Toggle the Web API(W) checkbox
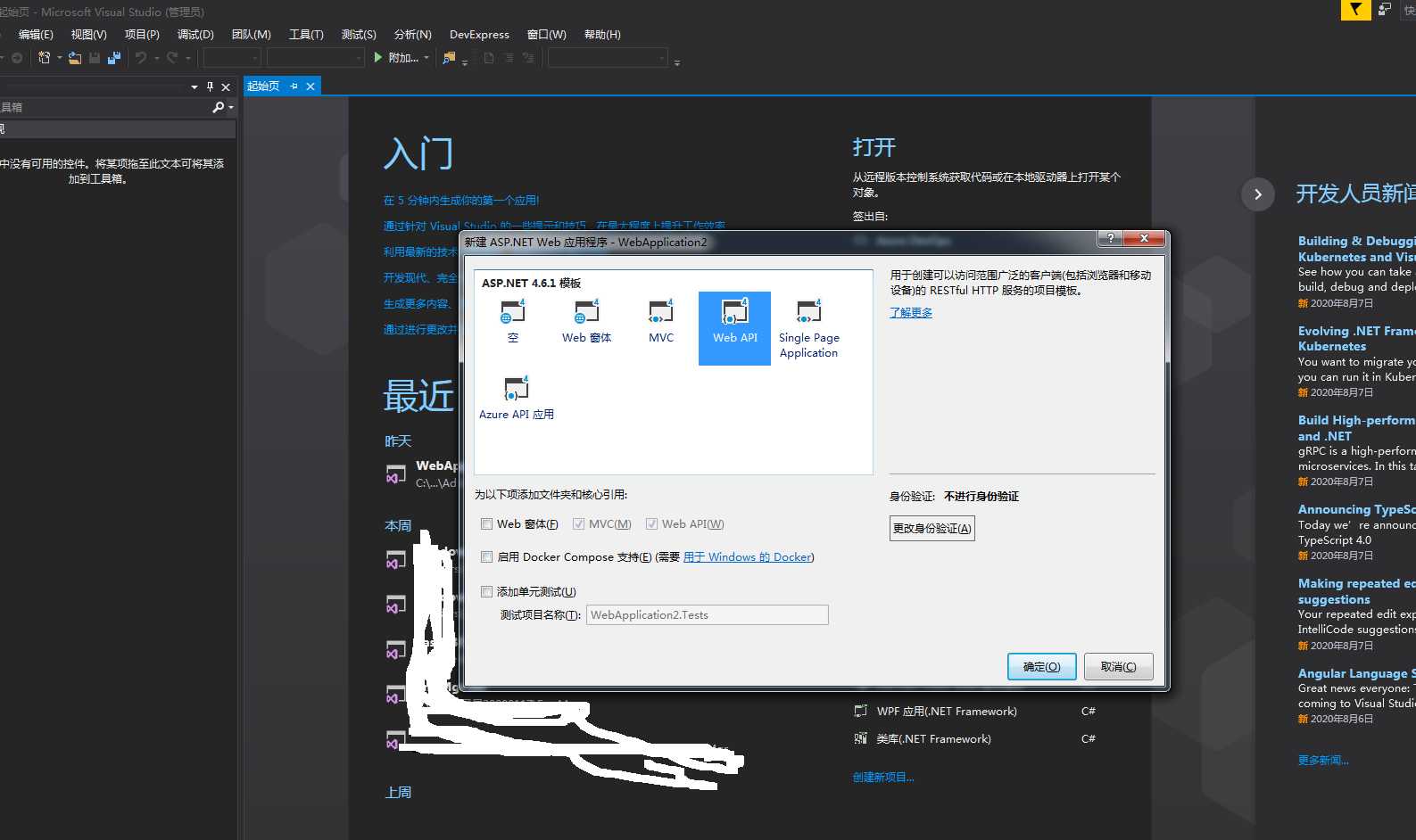The width and height of the screenshot is (1416, 840). coord(651,524)
